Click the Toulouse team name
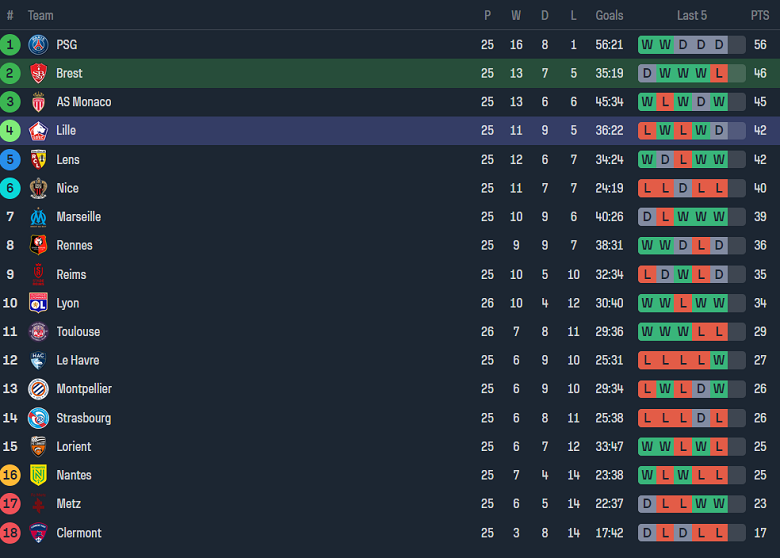780x558 pixels. (x=78, y=332)
